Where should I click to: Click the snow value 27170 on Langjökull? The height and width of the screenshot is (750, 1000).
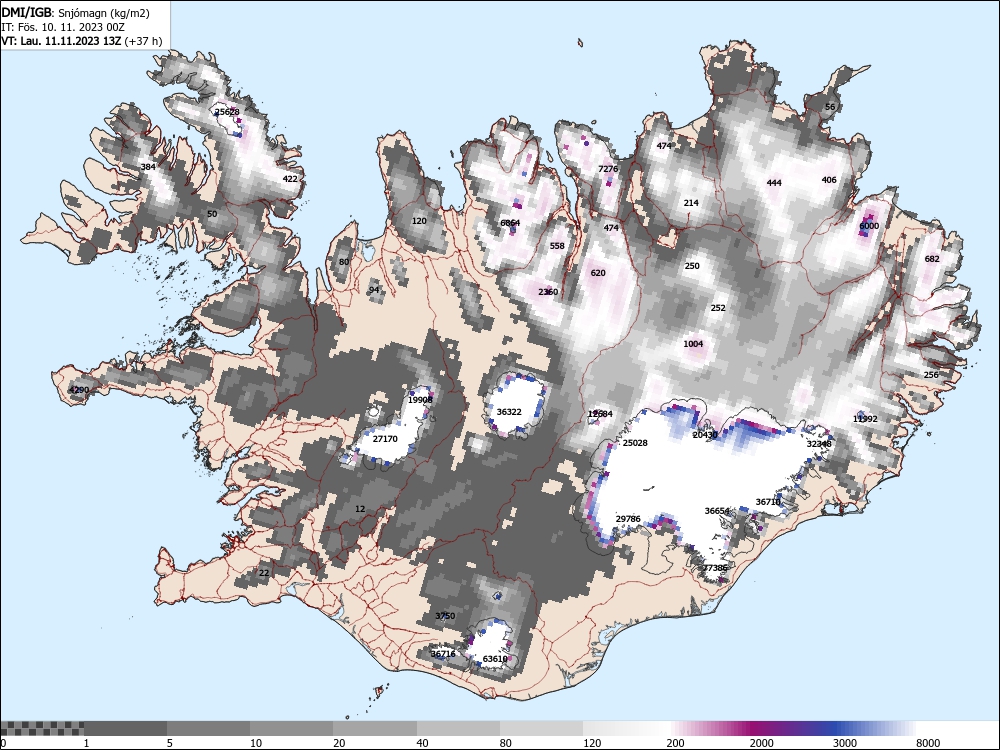pos(385,438)
